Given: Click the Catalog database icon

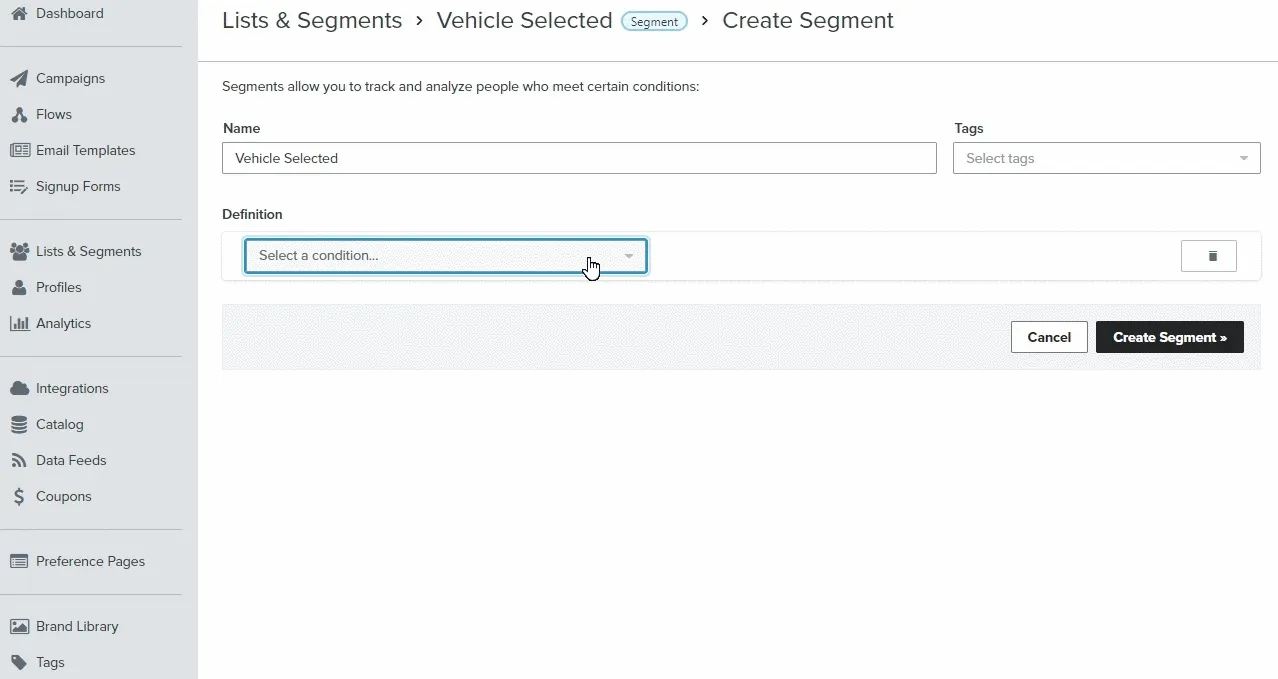Looking at the screenshot, I should pos(19,425).
